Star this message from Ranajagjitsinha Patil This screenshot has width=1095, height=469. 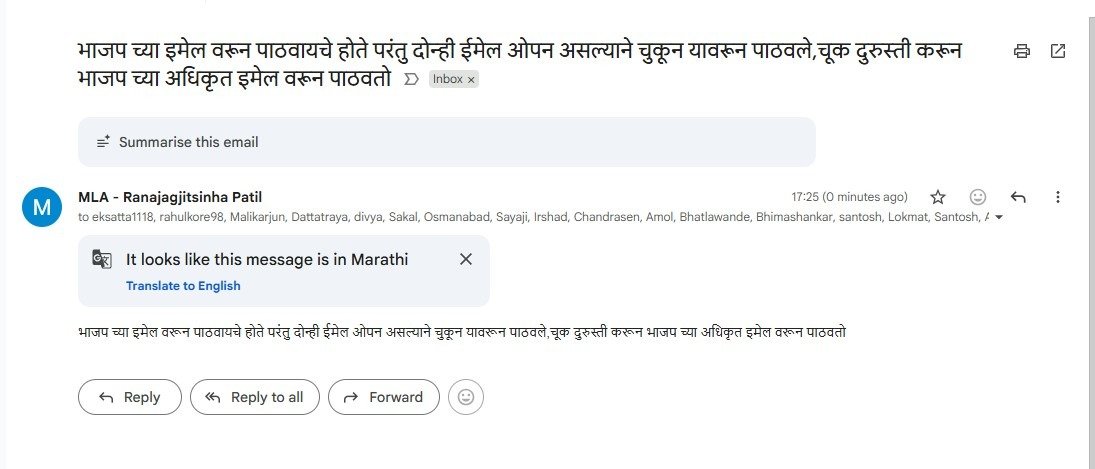pos(938,197)
